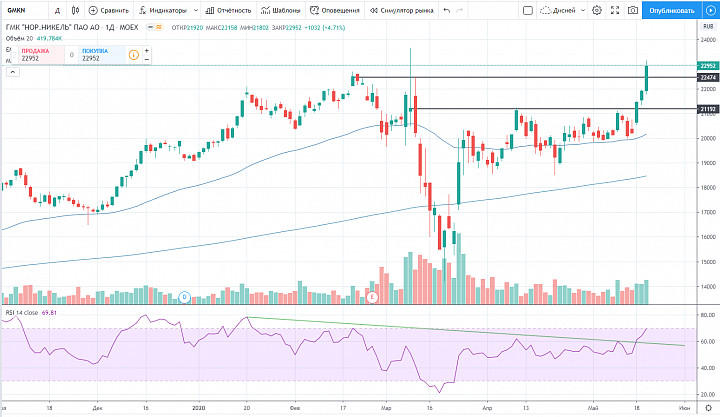The height and width of the screenshot is (417, 720).
Task: Click the 69.81 RSI value
Action: tap(49, 313)
